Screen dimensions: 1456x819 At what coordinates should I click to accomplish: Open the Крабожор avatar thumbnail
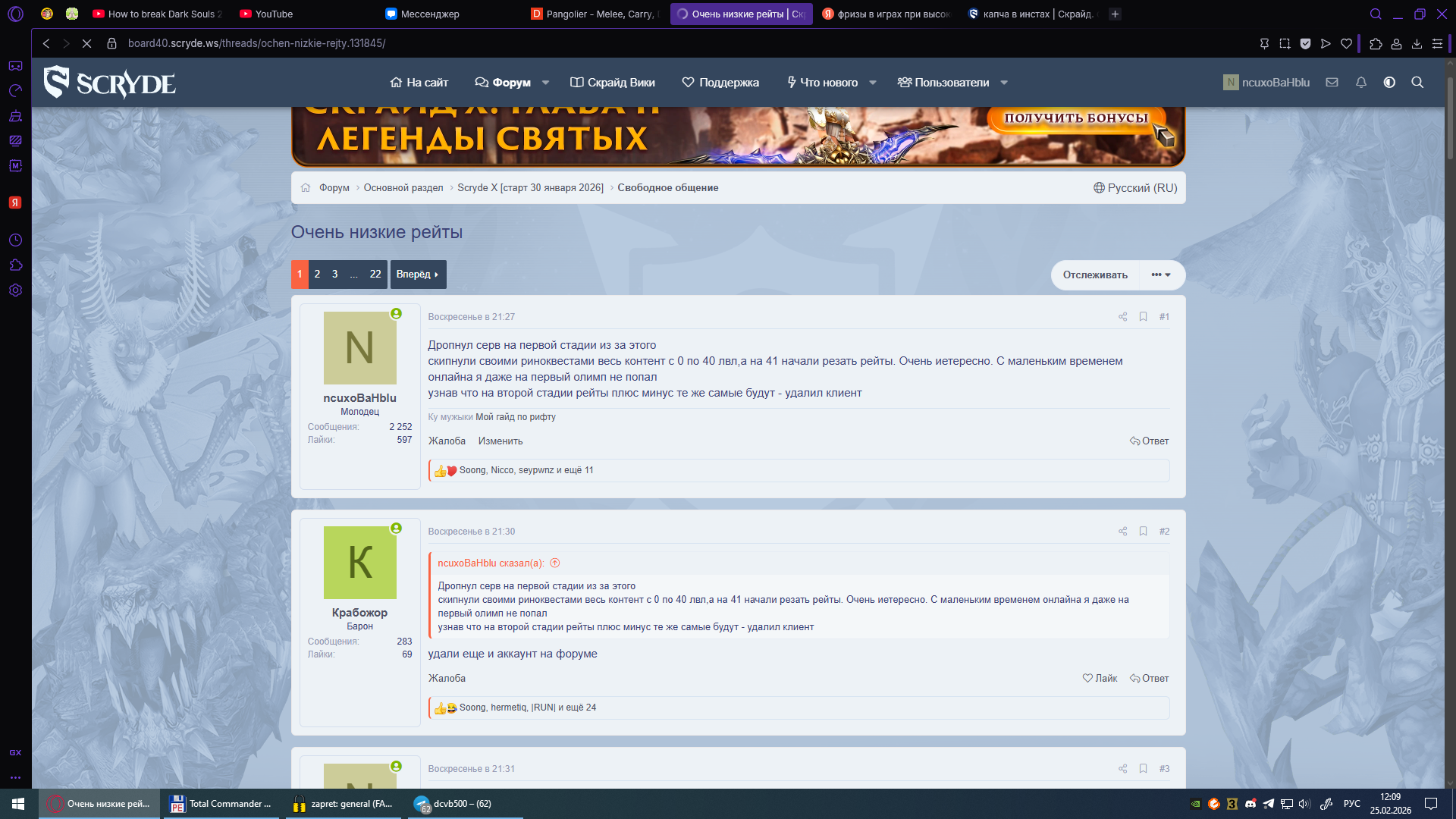(x=359, y=563)
